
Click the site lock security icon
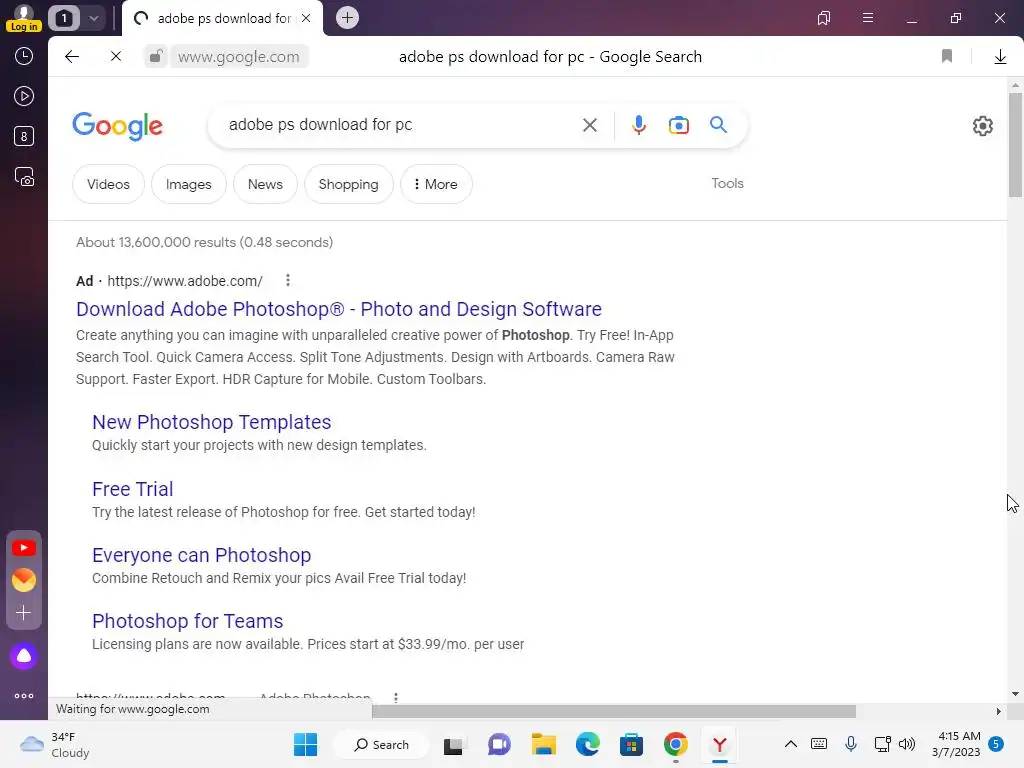[x=155, y=57]
